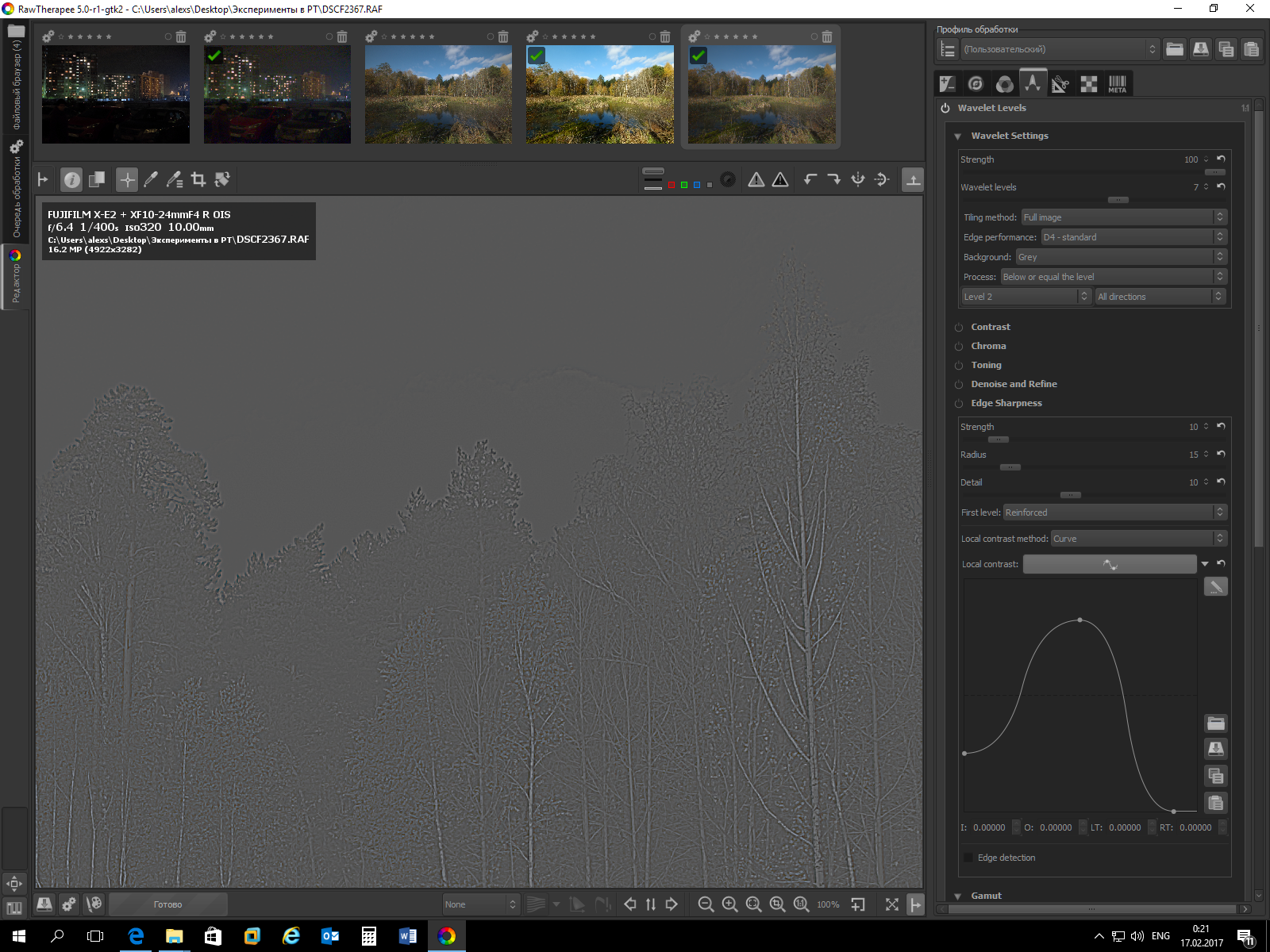Save current image icon at bottom left
Screen dimensions: 1270x952
pyautogui.click(x=44, y=904)
